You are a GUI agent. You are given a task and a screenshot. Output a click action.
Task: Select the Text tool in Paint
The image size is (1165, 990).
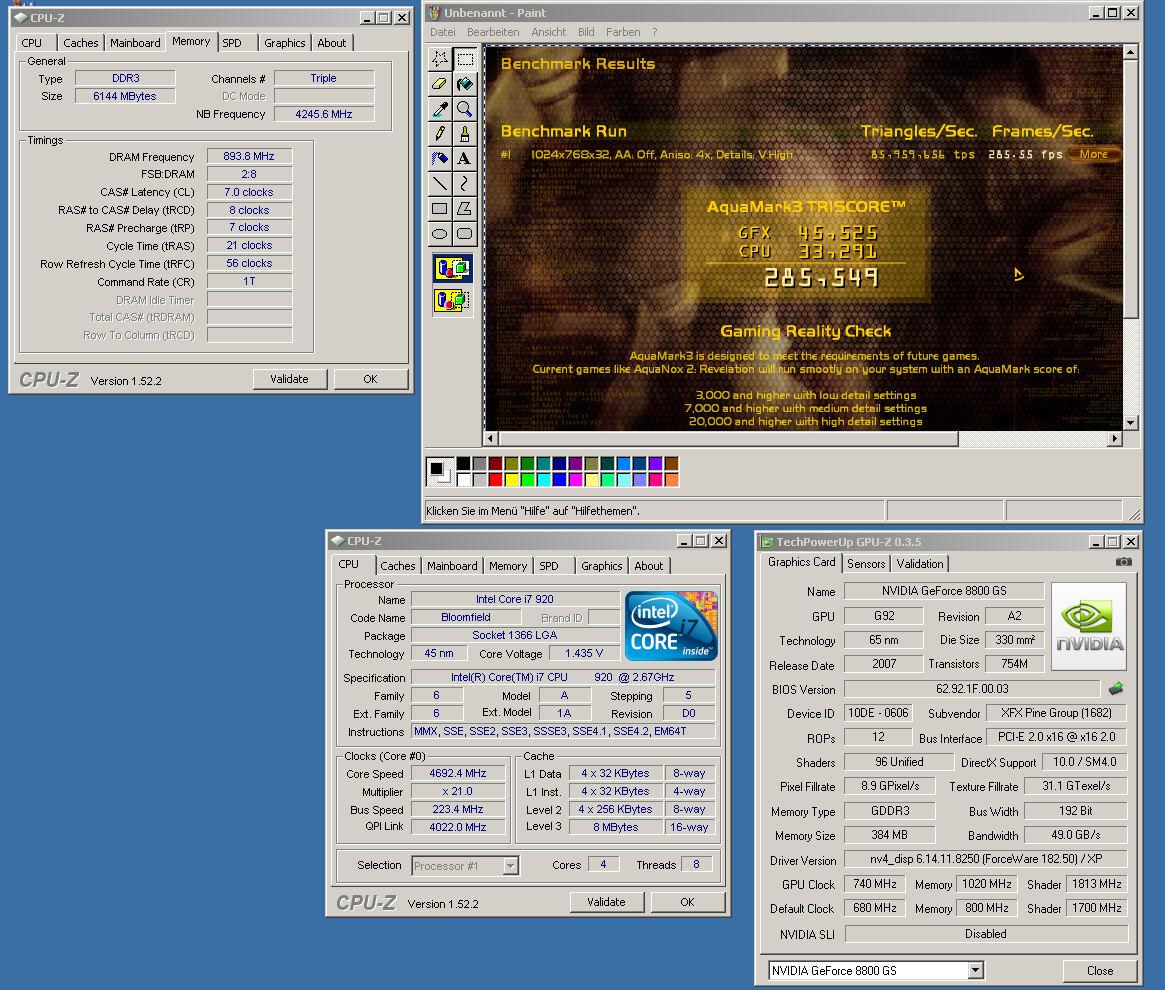(x=465, y=158)
